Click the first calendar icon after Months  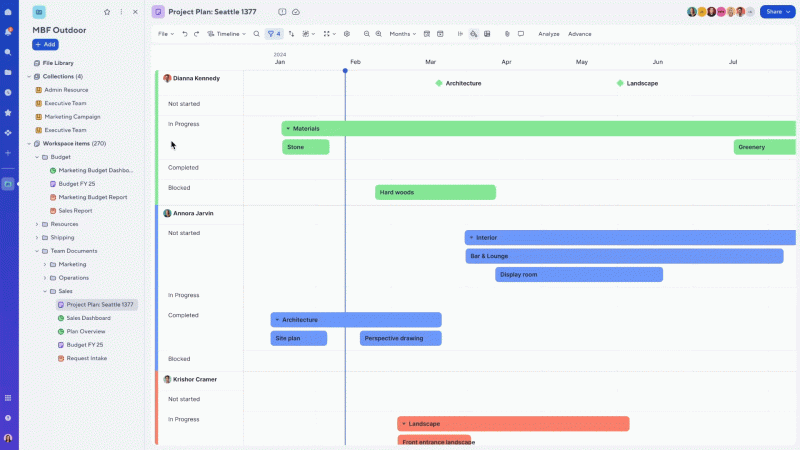coord(427,34)
